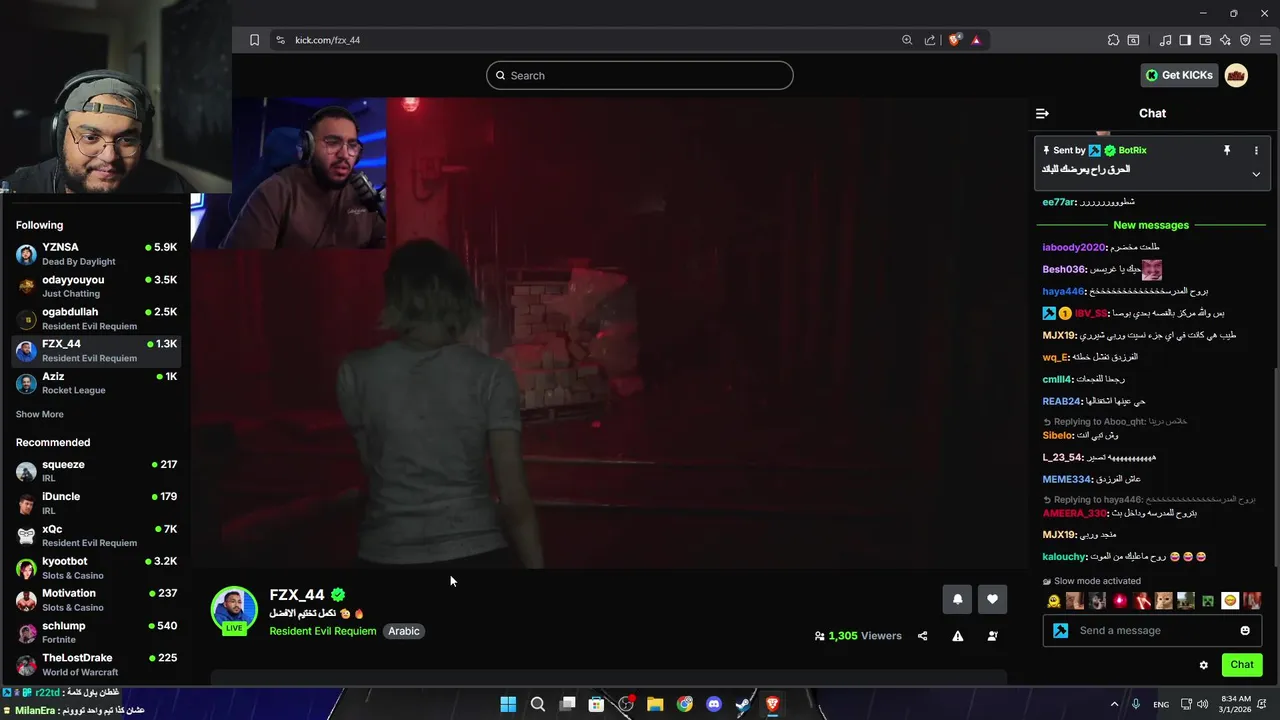The height and width of the screenshot is (720, 1280).
Task: Click the Arabic language tag
Action: tap(404, 631)
